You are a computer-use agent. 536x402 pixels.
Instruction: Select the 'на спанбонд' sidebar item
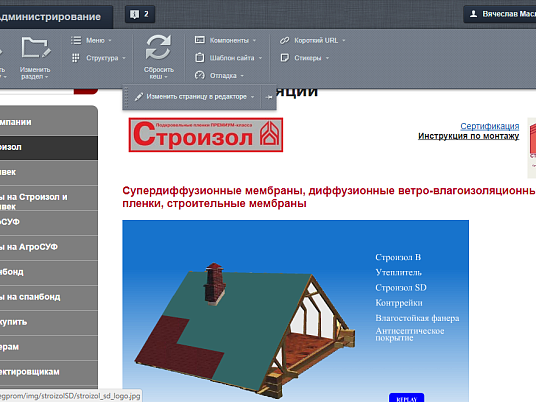[x=49, y=297]
